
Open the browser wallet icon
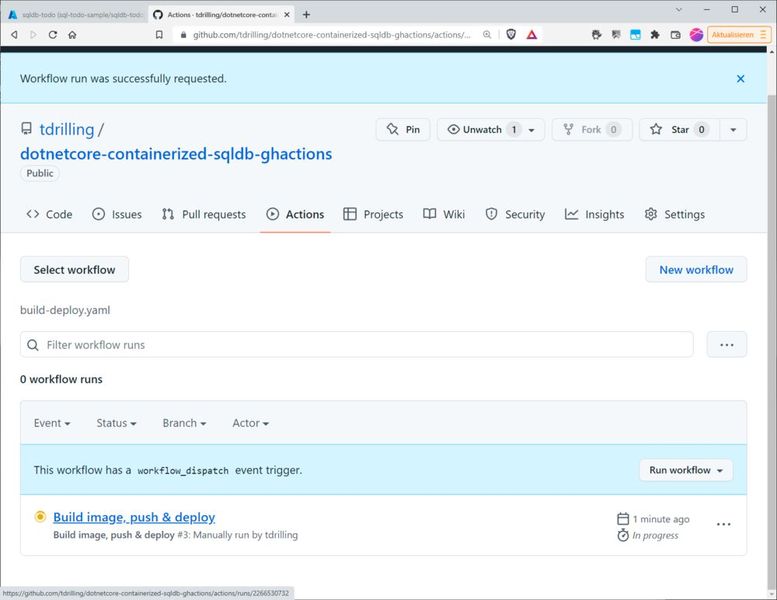675,35
